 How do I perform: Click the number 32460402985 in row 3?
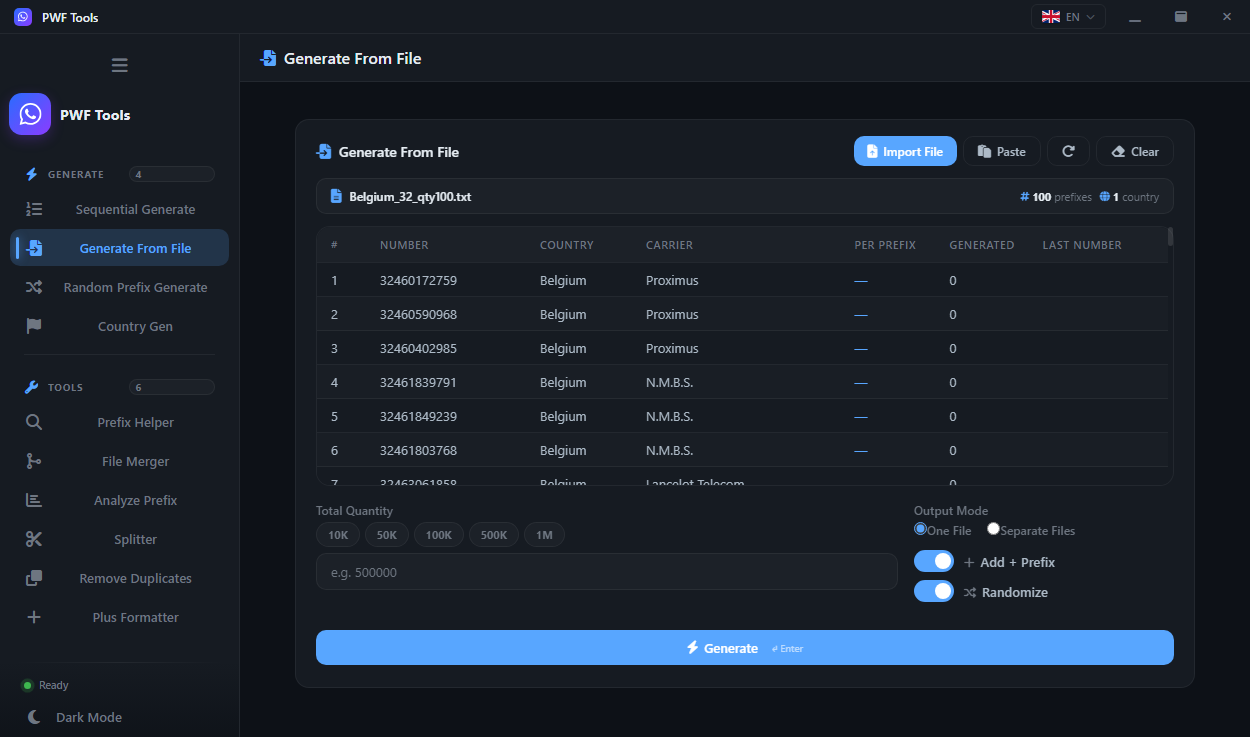(x=418, y=348)
